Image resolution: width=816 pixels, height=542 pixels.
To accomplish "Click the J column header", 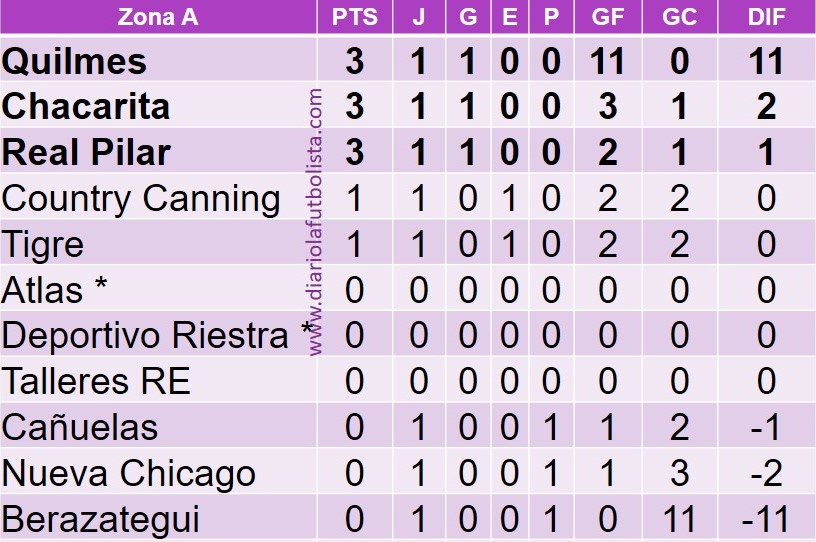I will click(x=418, y=17).
